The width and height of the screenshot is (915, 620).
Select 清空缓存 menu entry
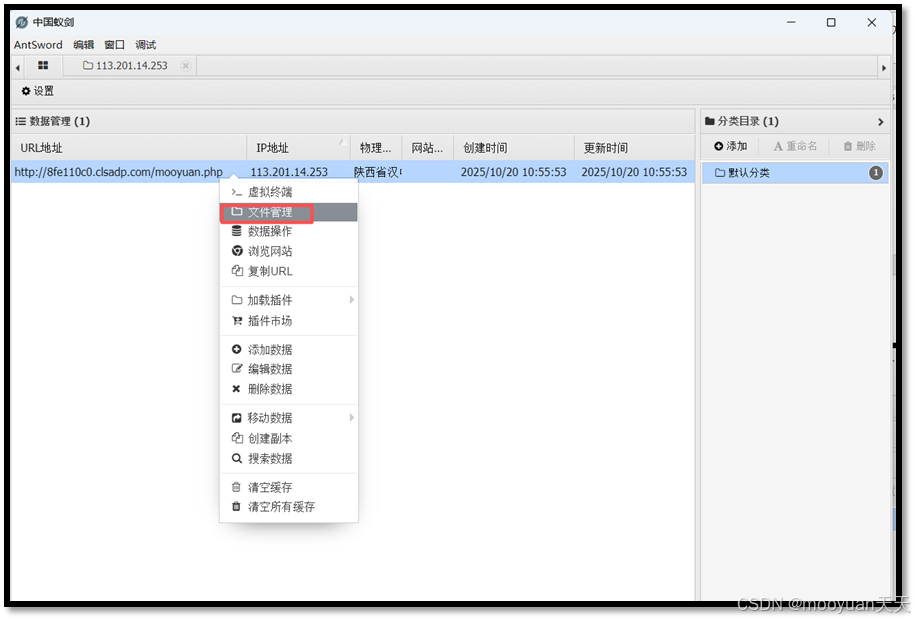289,487
